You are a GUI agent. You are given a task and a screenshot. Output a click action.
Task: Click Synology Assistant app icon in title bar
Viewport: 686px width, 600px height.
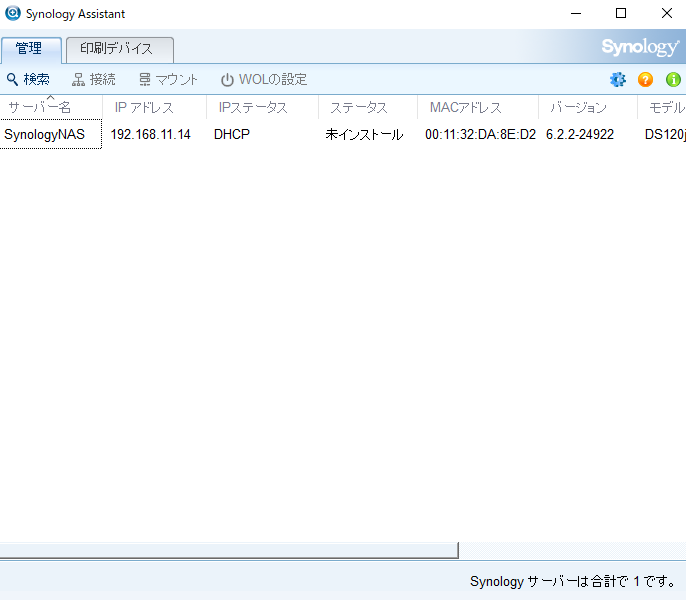click(13, 13)
